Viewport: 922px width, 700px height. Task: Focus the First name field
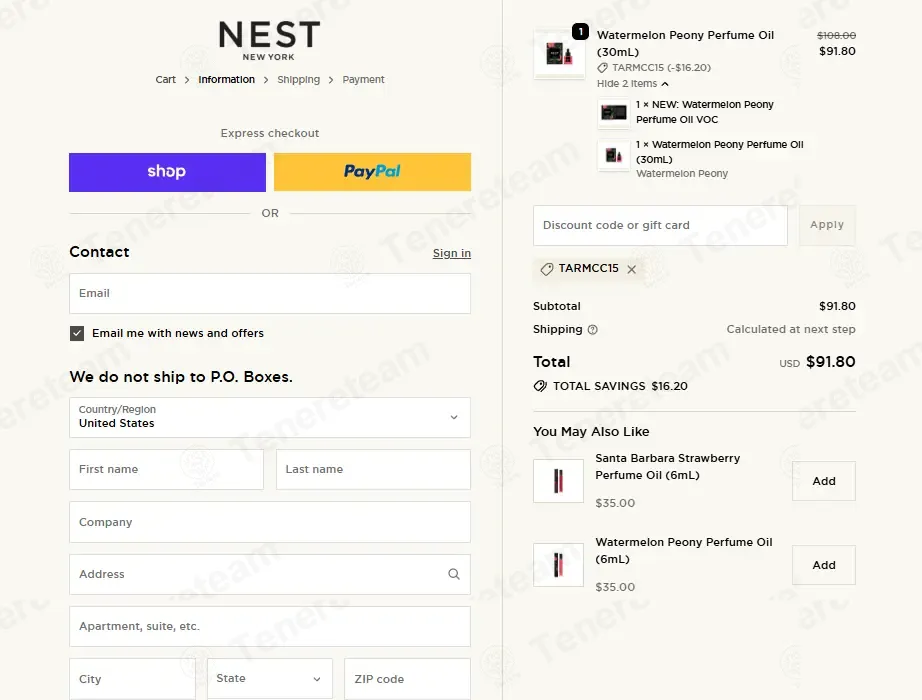pyautogui.click(x=166, y=469)
